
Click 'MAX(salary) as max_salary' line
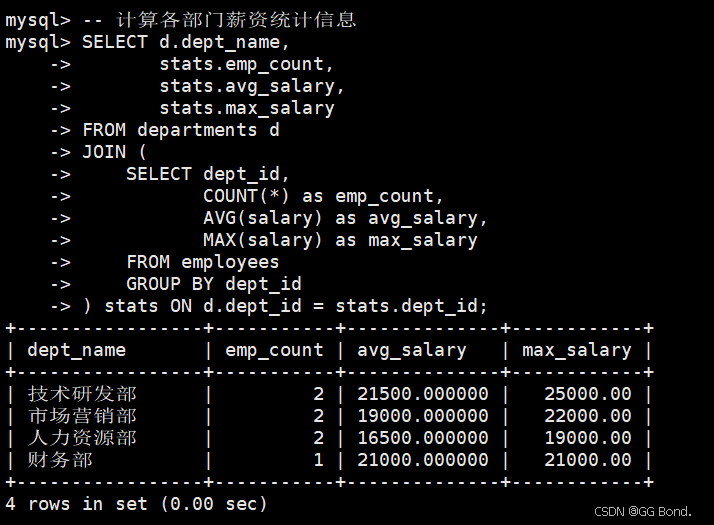click(x=340, y=240)
